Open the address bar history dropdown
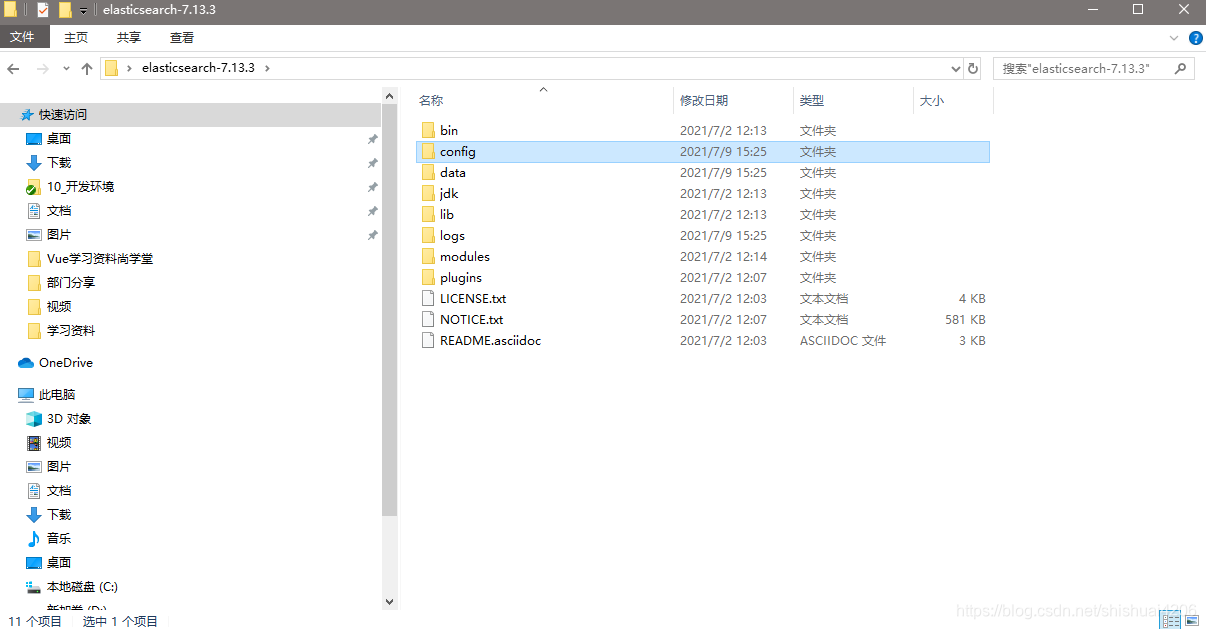The image size is (1206, 629). [x=955, y=68]
